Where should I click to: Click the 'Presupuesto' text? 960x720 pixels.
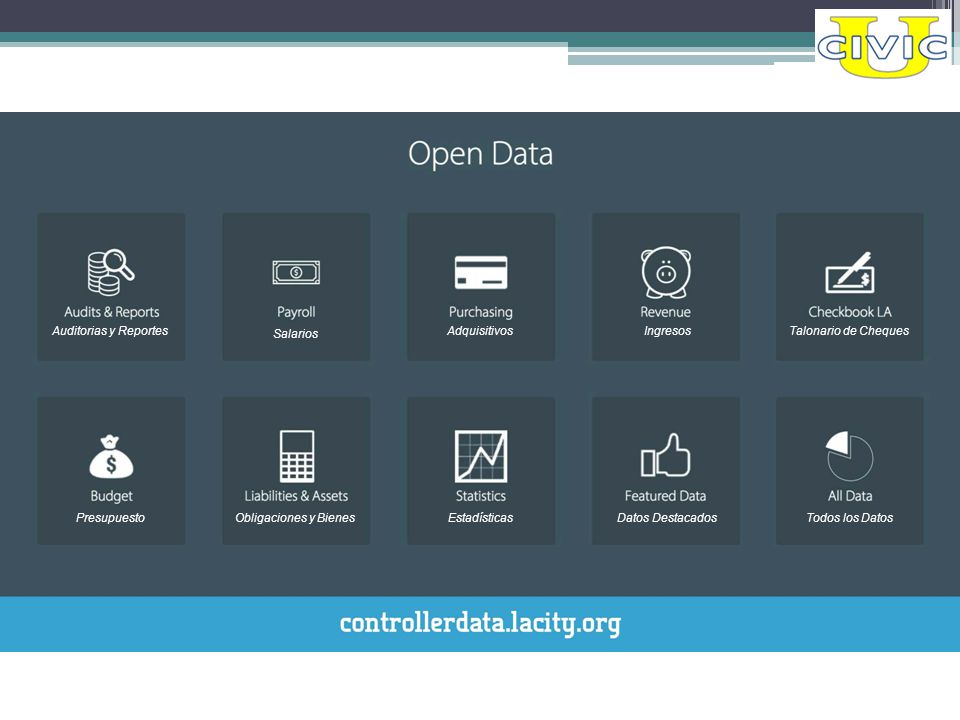point(110,518)
